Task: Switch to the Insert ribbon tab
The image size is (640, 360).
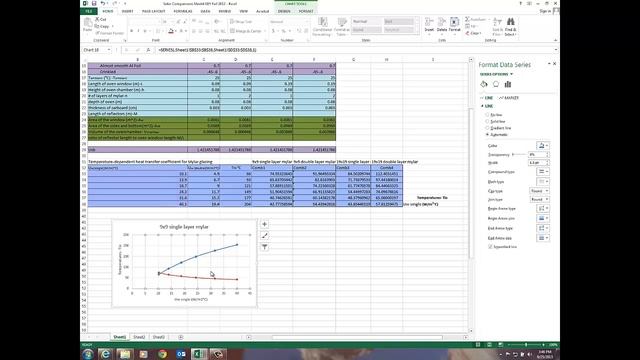Action: click(127, 11)
